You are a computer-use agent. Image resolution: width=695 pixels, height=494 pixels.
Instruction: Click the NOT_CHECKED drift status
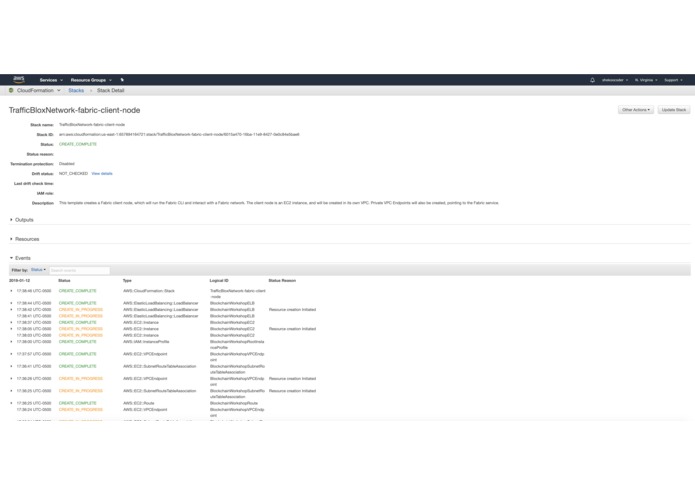point(74,174)
